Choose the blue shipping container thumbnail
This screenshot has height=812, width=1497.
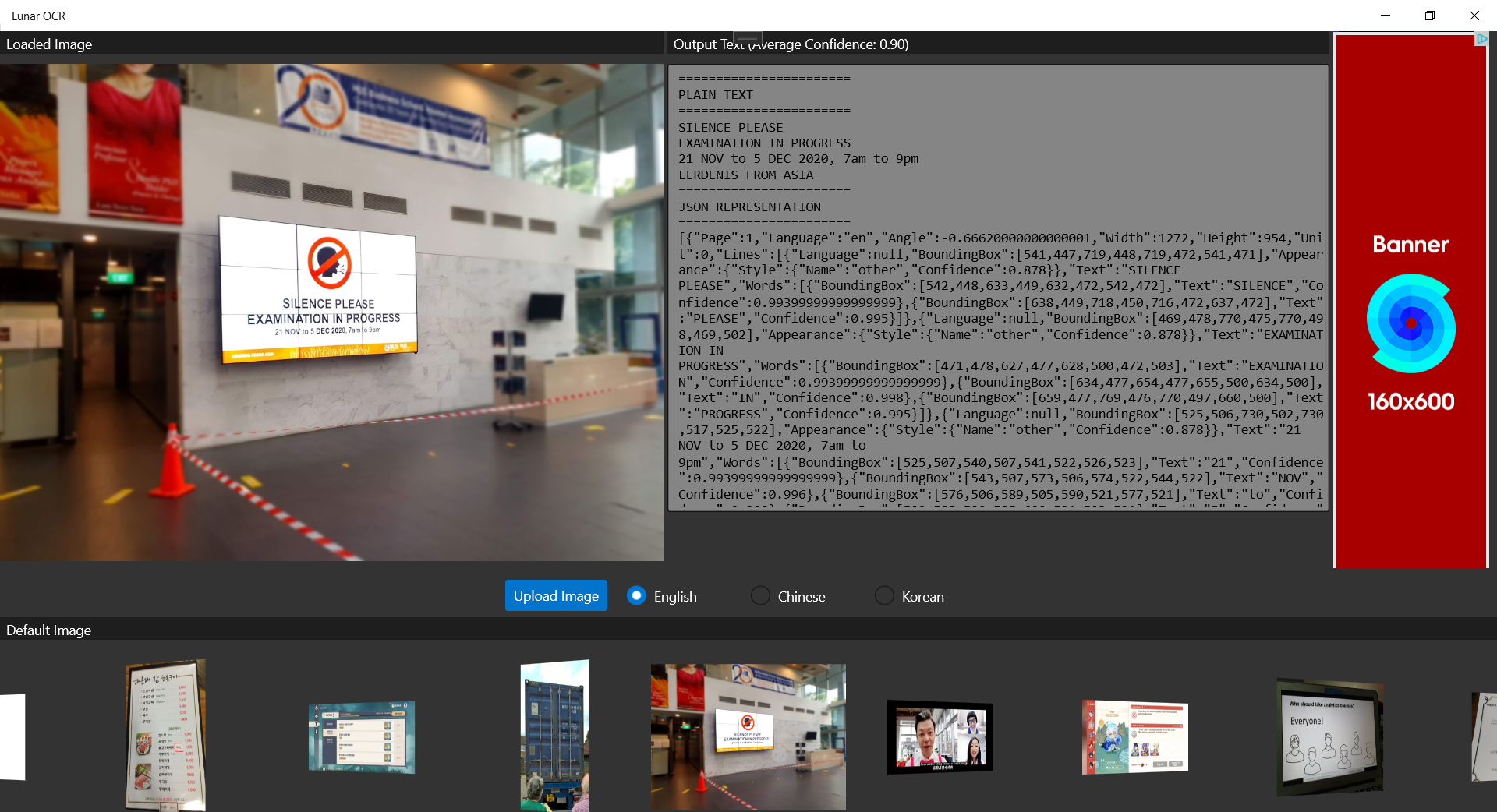(554, 735)
